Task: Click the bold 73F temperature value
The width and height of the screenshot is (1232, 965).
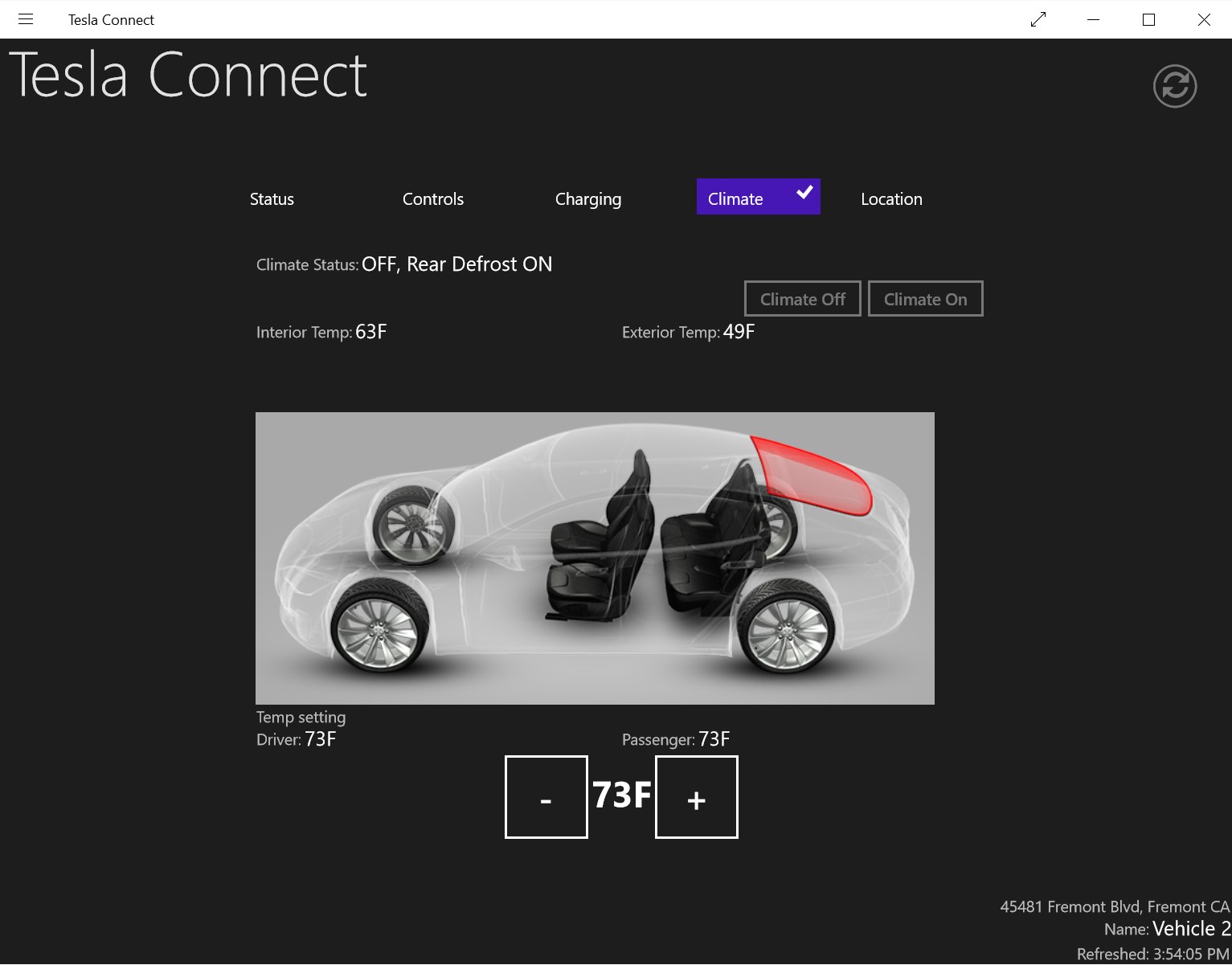Action: coord(622,795)
